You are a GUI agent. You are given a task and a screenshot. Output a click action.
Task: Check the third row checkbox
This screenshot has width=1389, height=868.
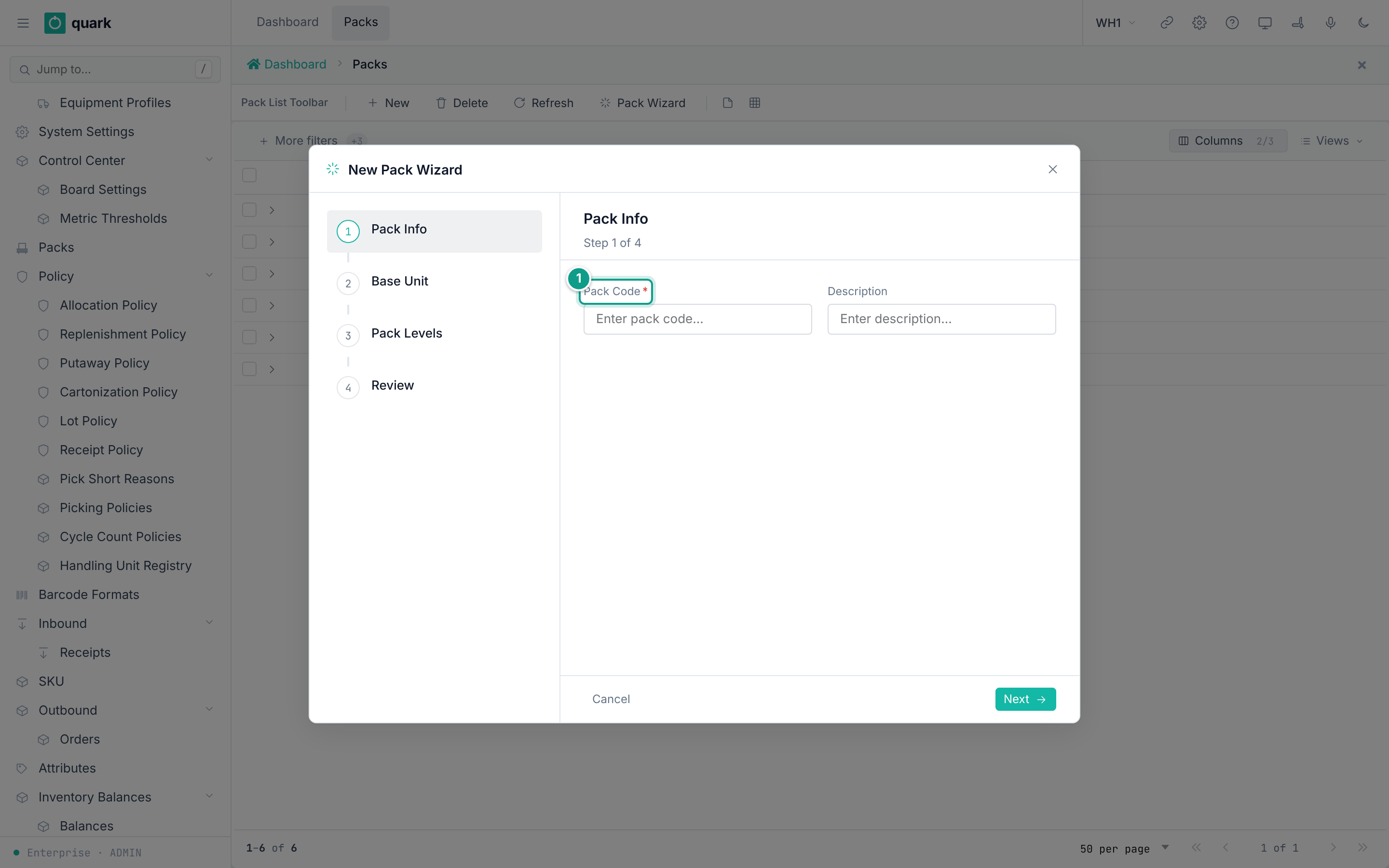pos(249,274)
